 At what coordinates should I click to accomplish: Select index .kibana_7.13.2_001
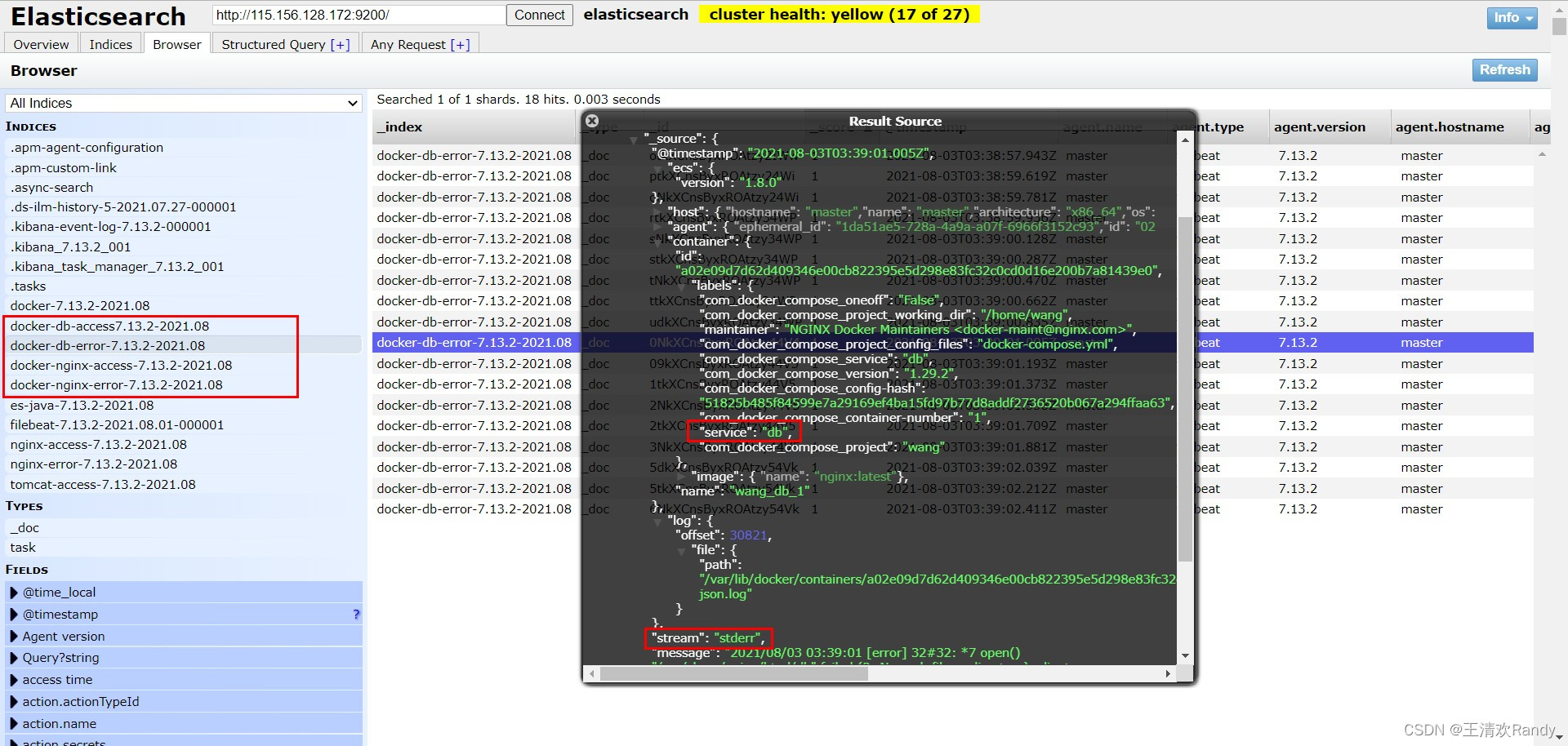click(x=184, y=246)
